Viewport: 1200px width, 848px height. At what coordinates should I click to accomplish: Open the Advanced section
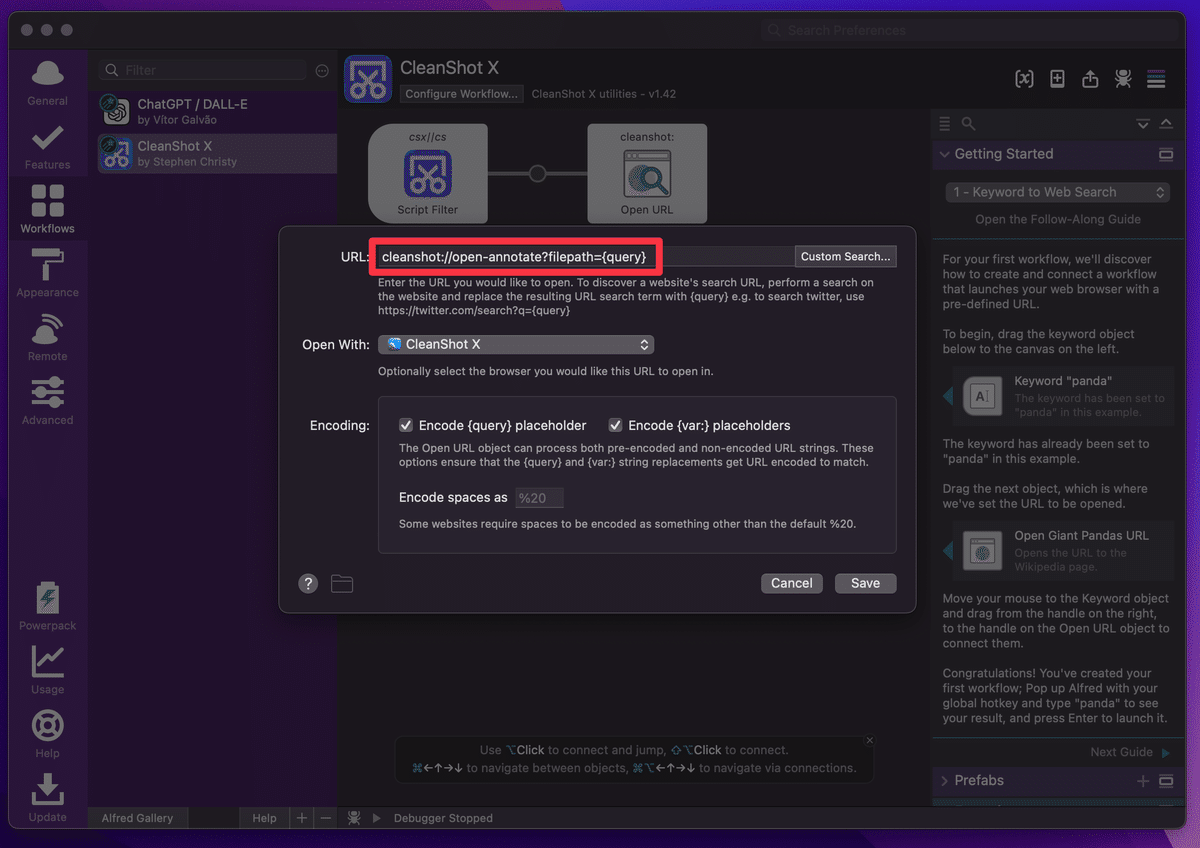pos(47,401)
